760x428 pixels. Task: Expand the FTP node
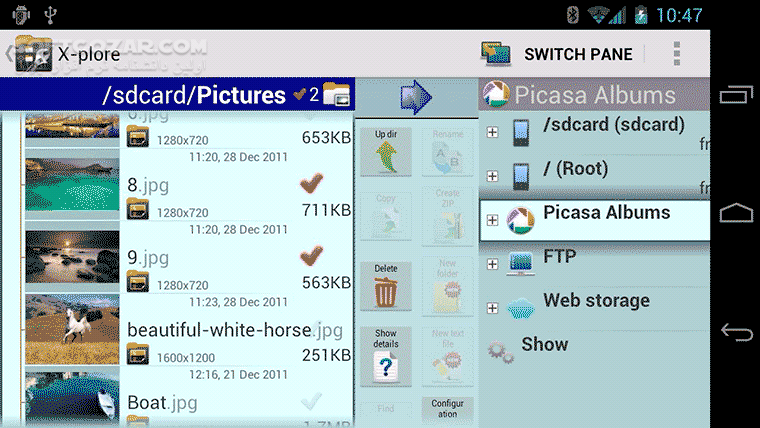point(492,264)
